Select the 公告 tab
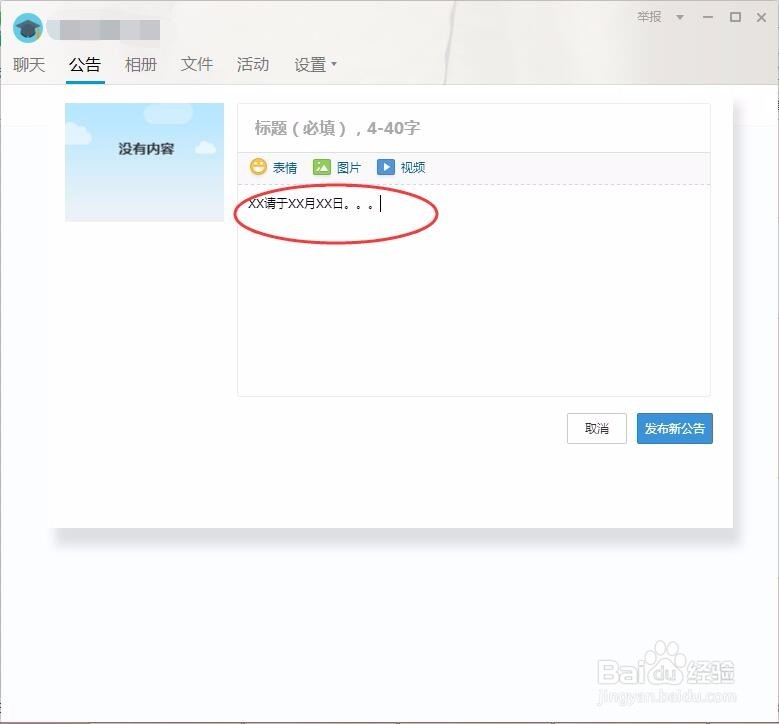The width and height of the screenshot is (779, 724). tap(85, 65)
